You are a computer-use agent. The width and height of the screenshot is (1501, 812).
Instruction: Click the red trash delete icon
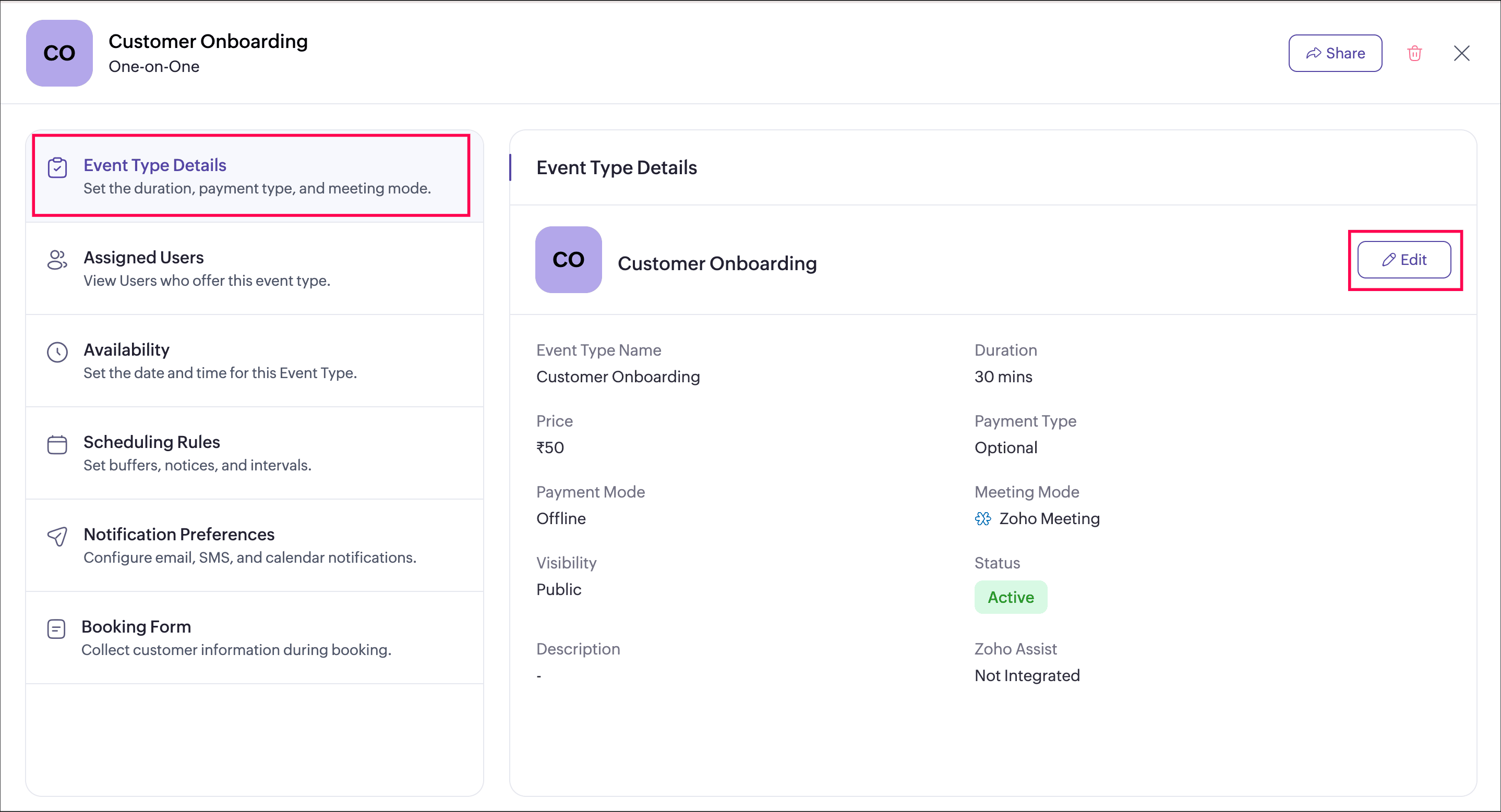pos(1414,53)
